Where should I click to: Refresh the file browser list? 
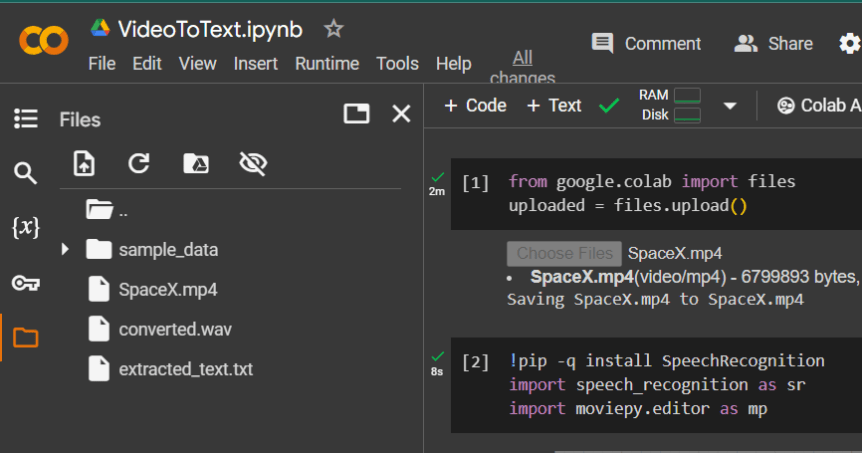pyautogui.click(x=139, y=164)
